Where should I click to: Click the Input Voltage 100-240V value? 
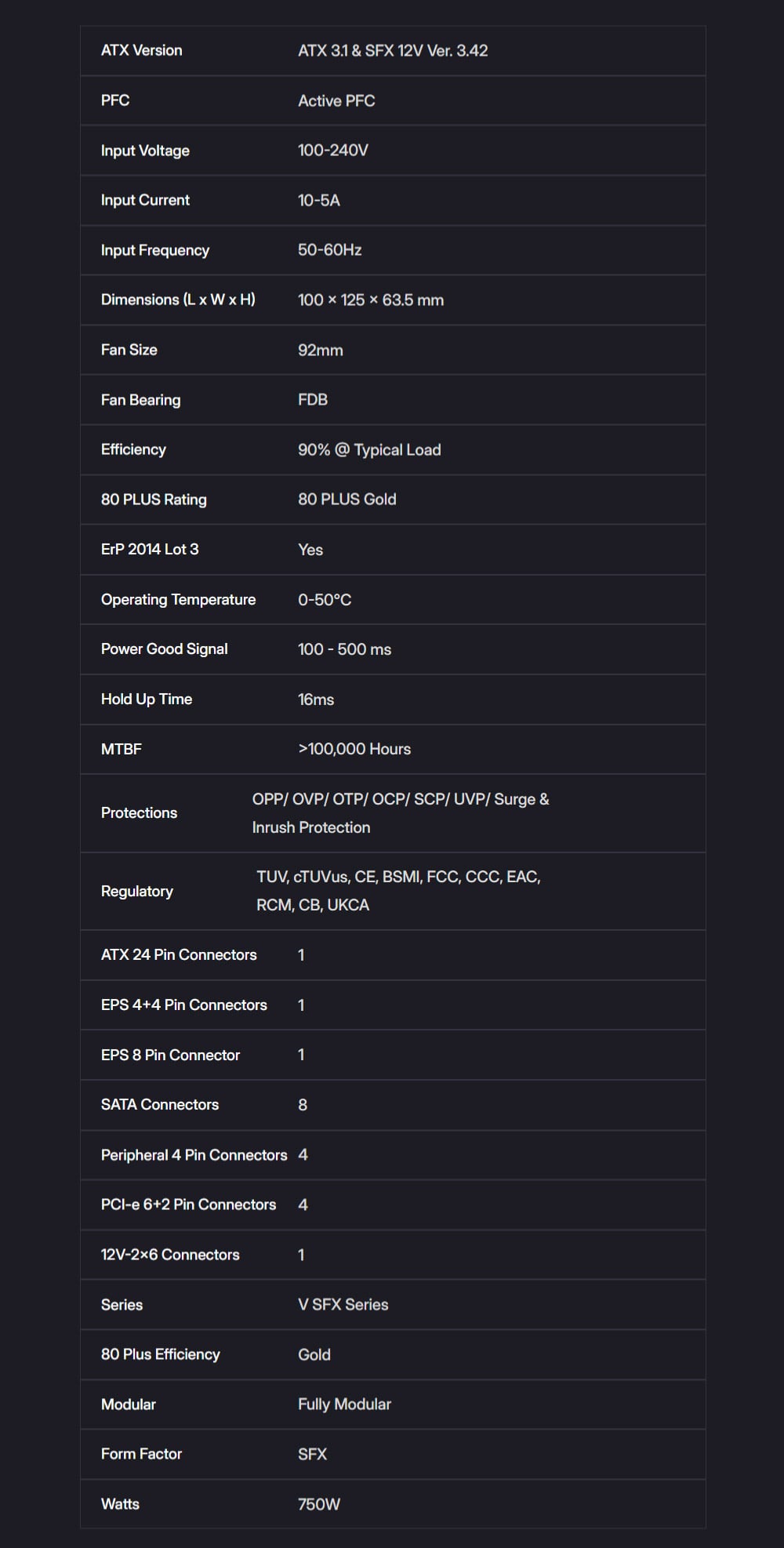click(332, 150)
